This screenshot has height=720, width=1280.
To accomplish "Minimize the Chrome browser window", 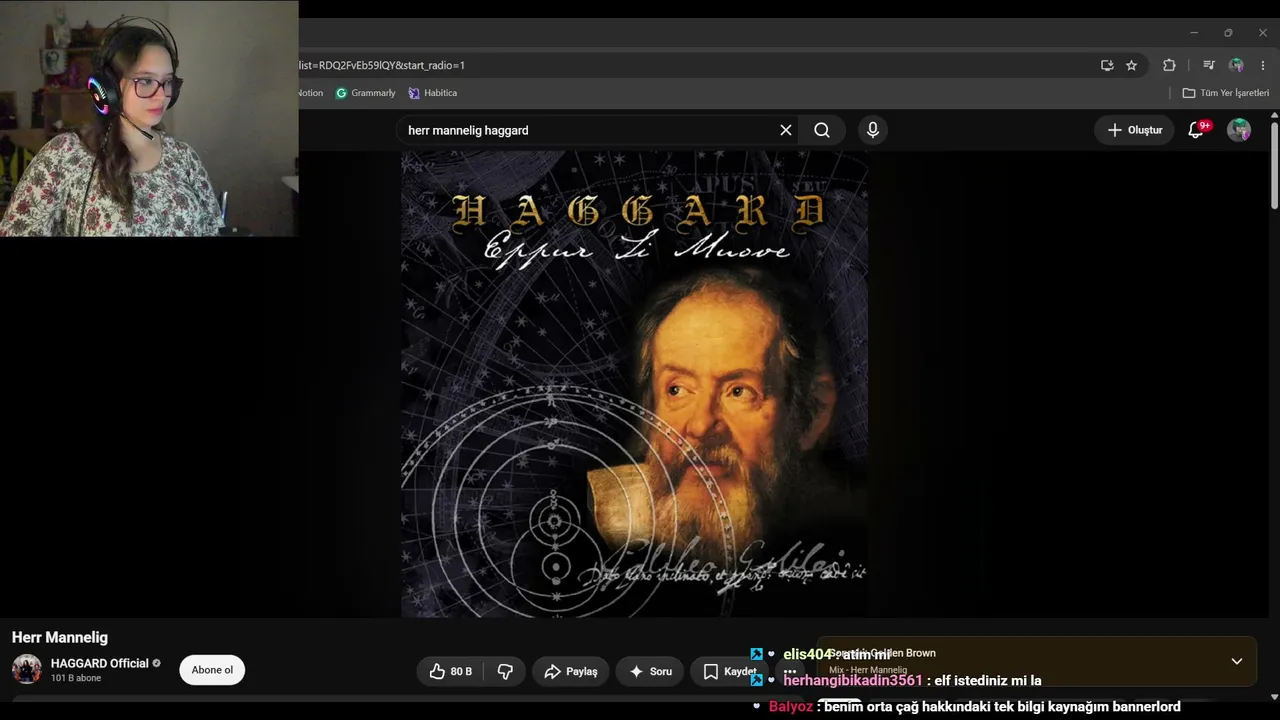I will pos(1194,33).
